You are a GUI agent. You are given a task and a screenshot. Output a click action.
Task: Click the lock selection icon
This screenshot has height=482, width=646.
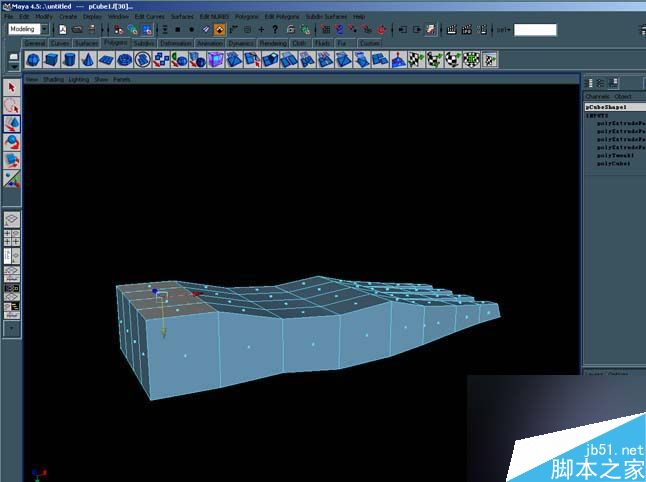[x=290, y=29]
